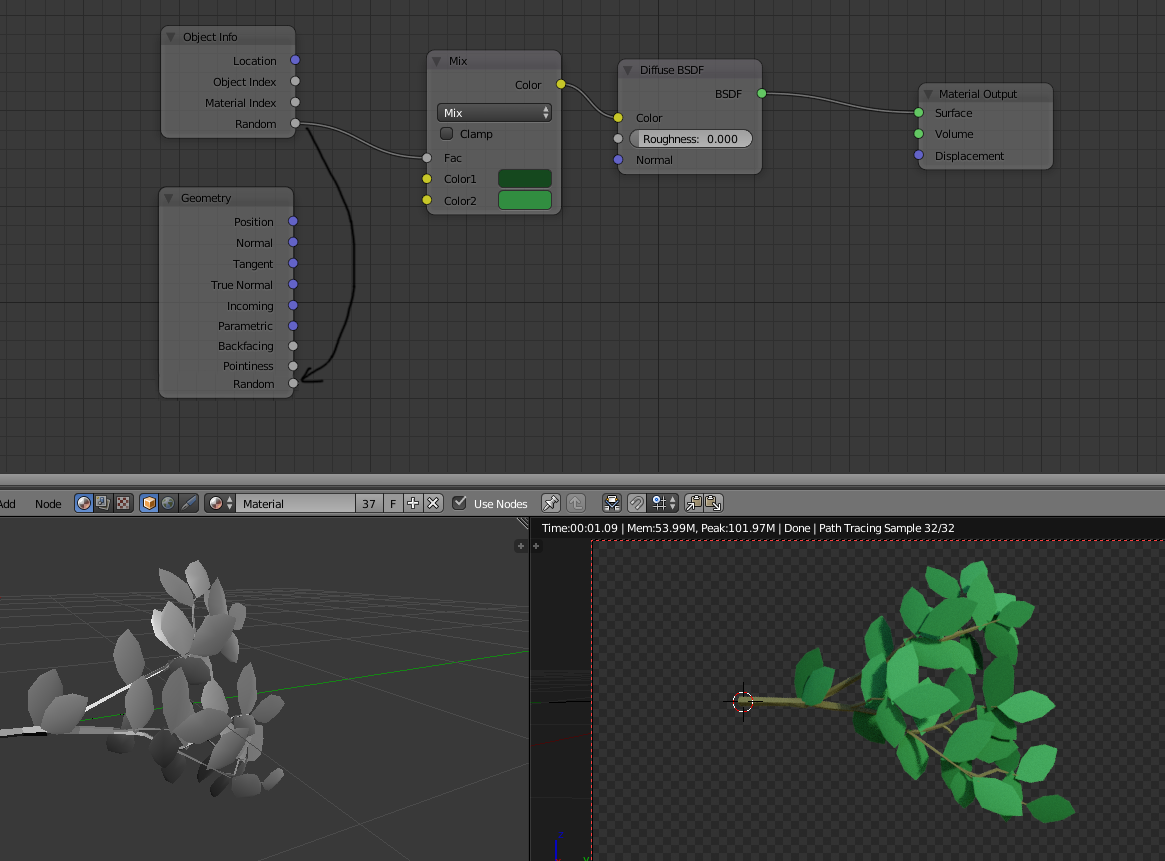Open the Color2 light green swatch
1165x861 pixels.
(x=525, y=200)
